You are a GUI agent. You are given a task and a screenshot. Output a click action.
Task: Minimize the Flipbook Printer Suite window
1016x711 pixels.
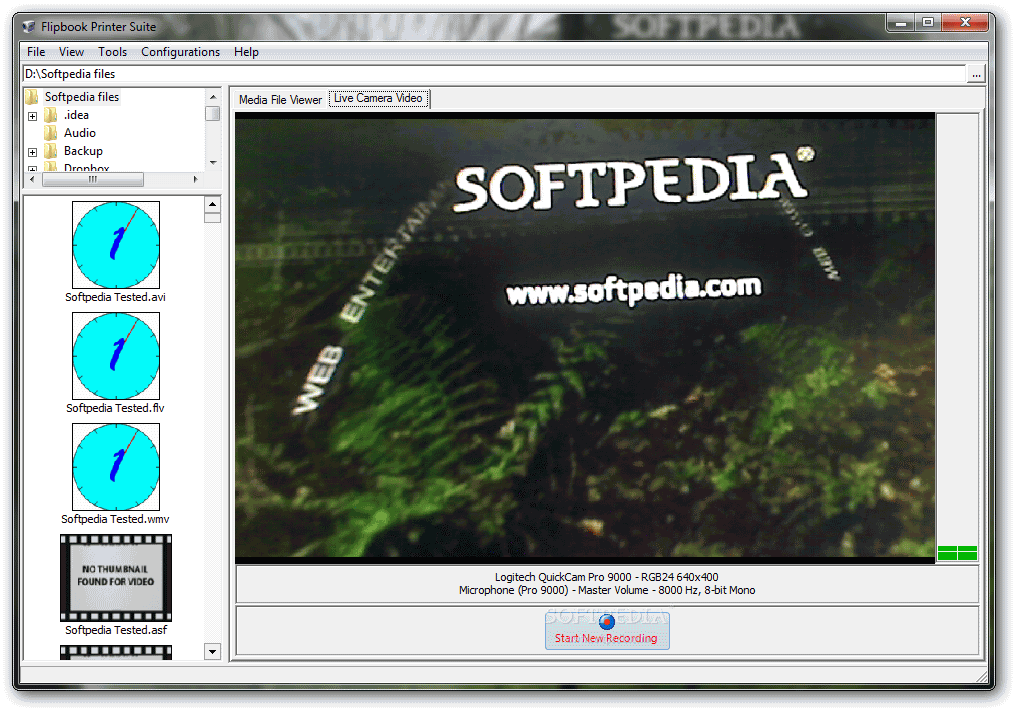900,23
